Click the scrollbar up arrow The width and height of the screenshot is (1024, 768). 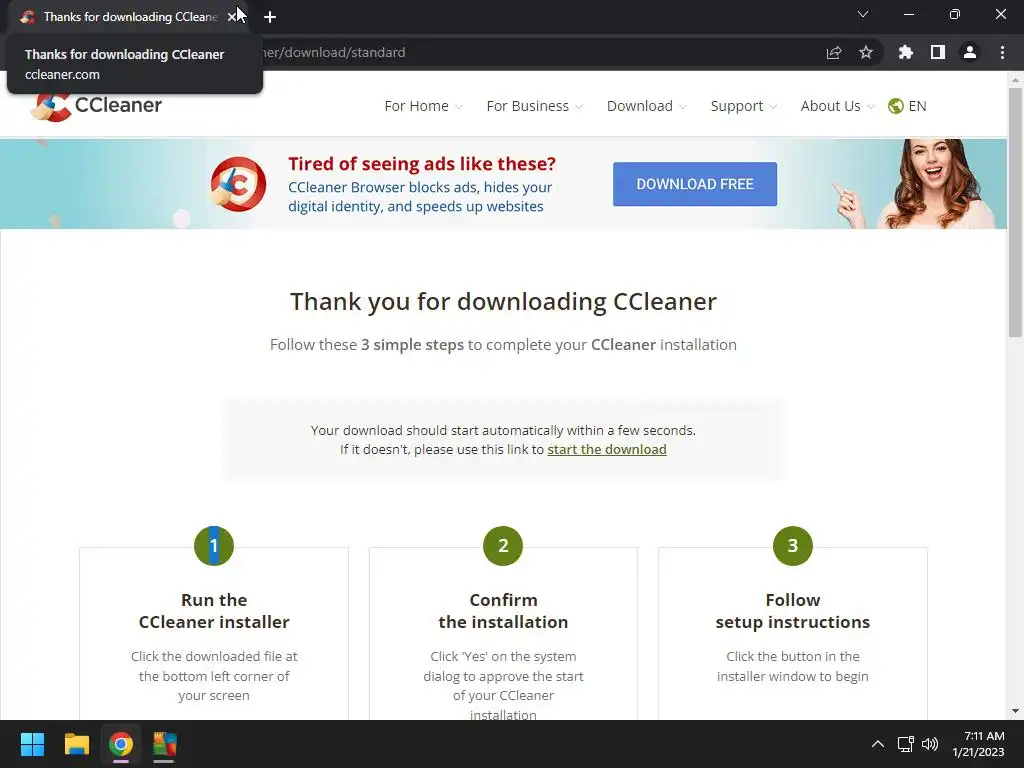click(x=1015, y=80)
